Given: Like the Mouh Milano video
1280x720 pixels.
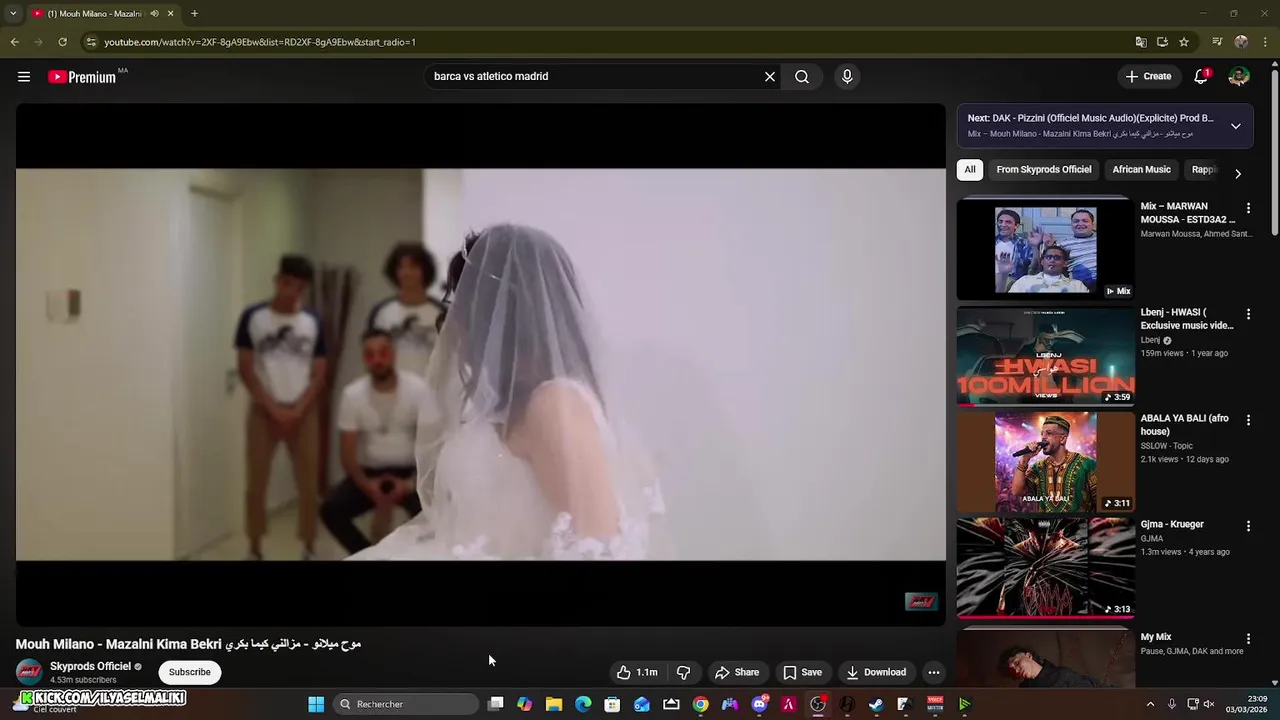Looking at the screenshot, I should pyautogui.click(x=637, y=672).
